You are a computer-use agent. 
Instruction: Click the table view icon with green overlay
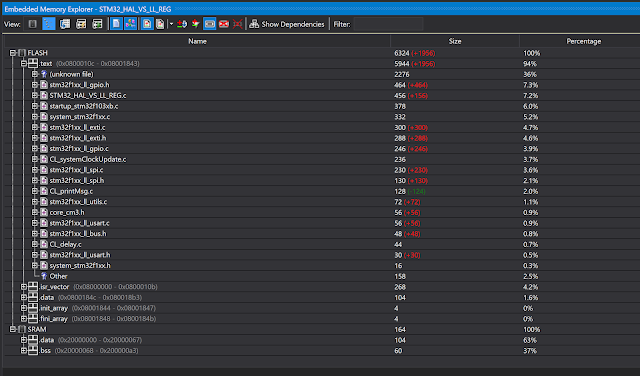pos(97,24)
